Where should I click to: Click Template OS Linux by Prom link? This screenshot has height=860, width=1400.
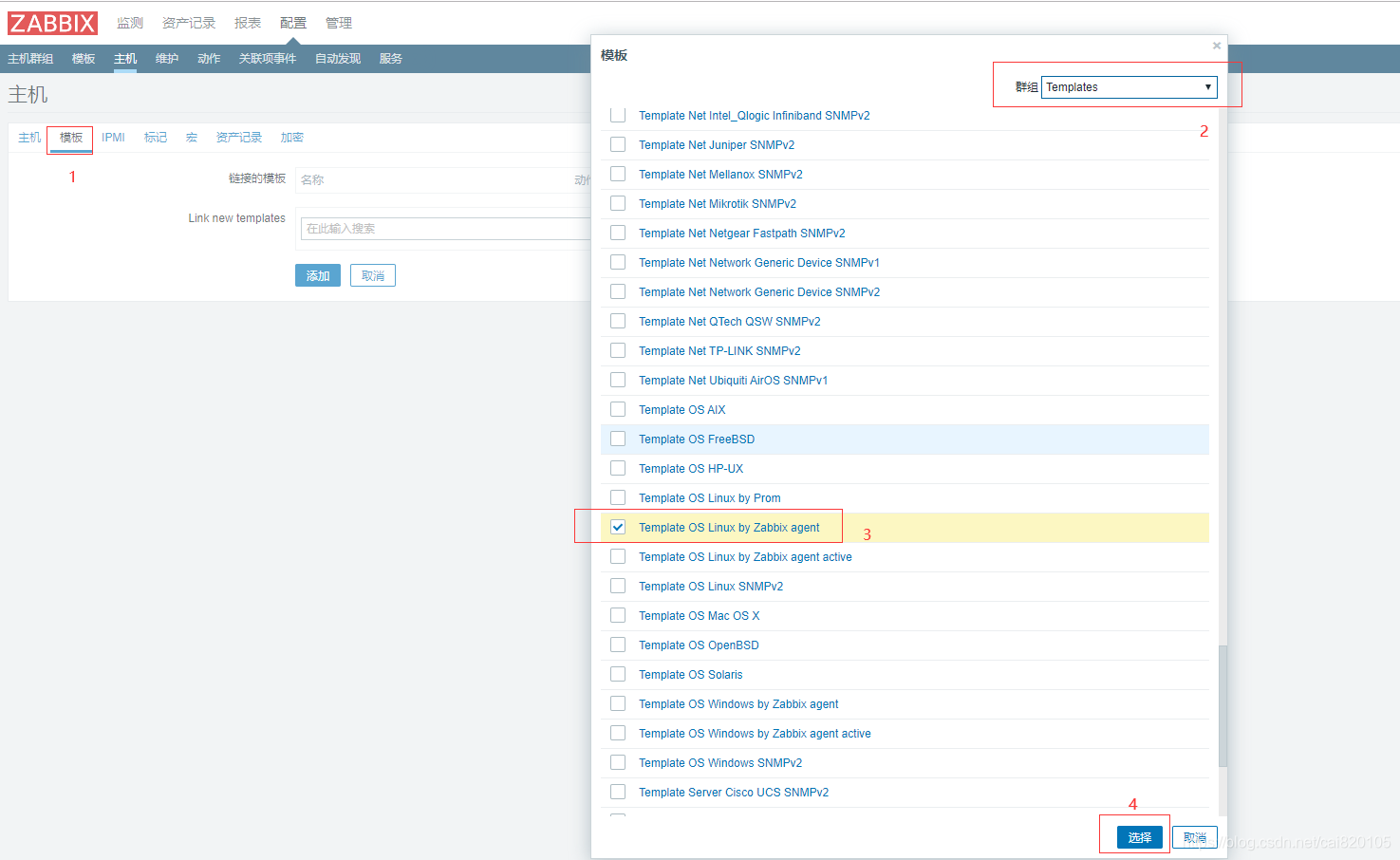coord(710,498)
